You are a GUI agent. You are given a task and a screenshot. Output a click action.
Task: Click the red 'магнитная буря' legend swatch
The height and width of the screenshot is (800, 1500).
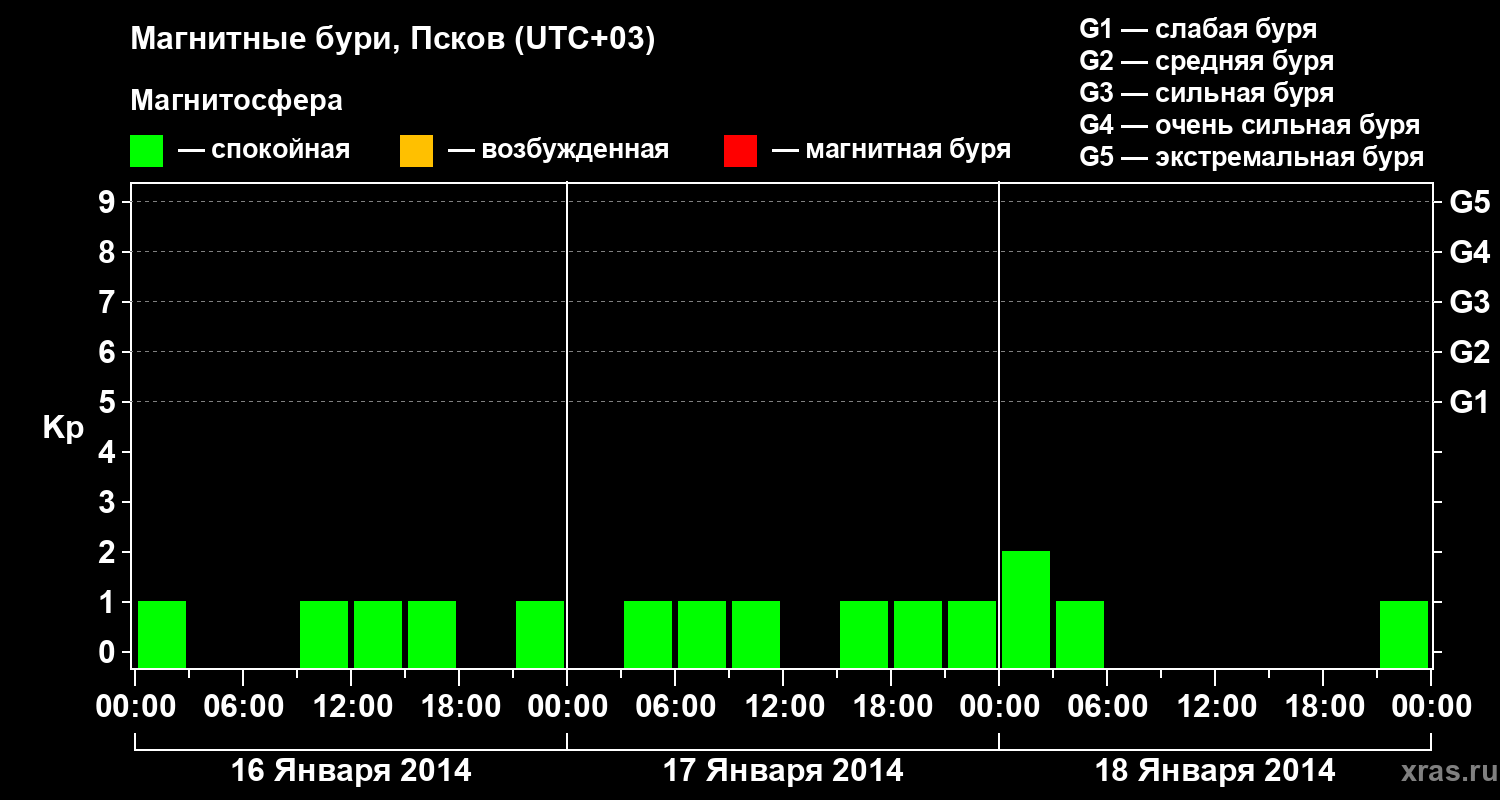(740, 151)
